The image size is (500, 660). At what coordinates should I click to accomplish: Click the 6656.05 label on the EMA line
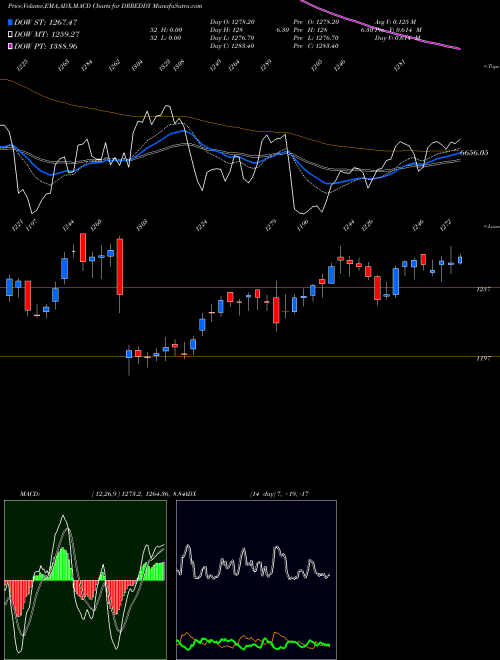click(x=474, y=153)
